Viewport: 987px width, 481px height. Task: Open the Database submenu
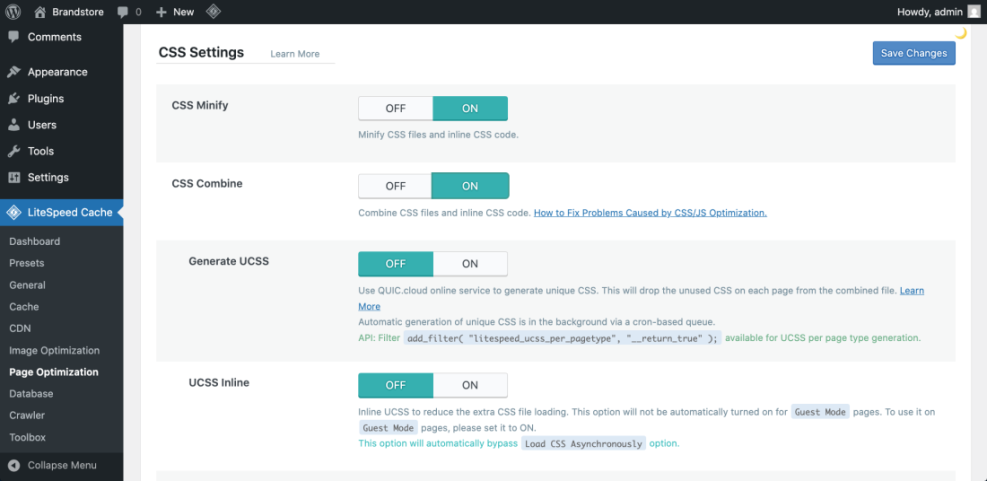tap(31, 393)
